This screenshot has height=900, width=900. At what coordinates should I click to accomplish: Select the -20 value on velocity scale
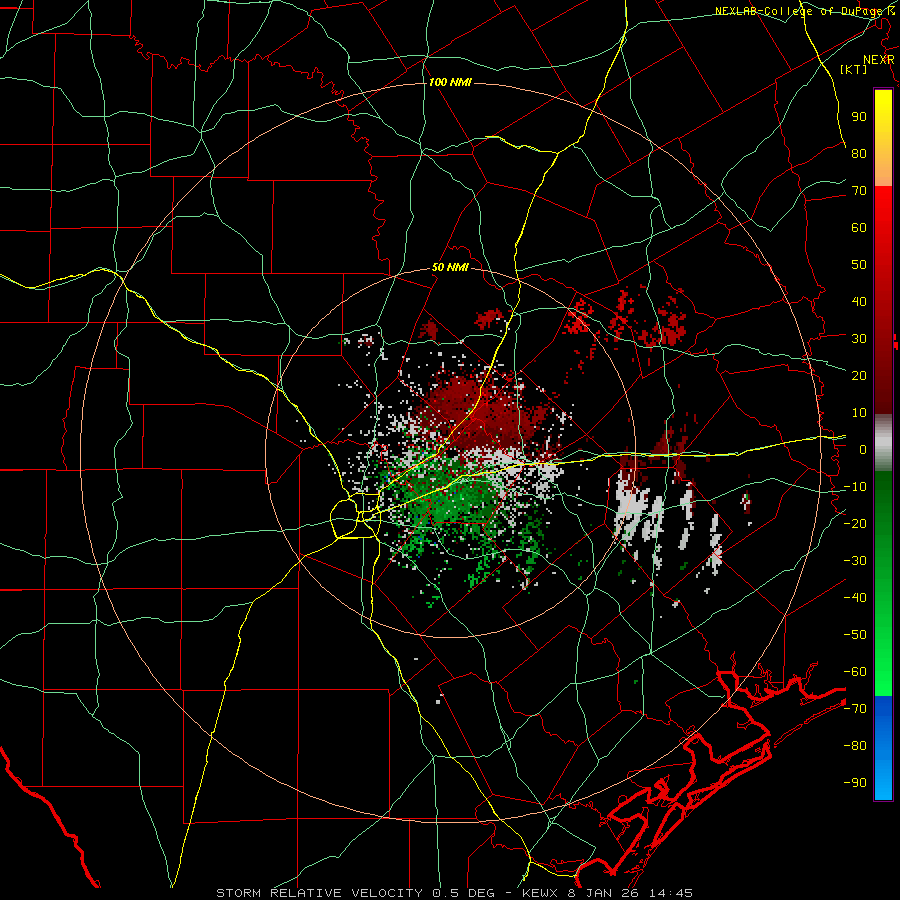(x=855, y=523)
